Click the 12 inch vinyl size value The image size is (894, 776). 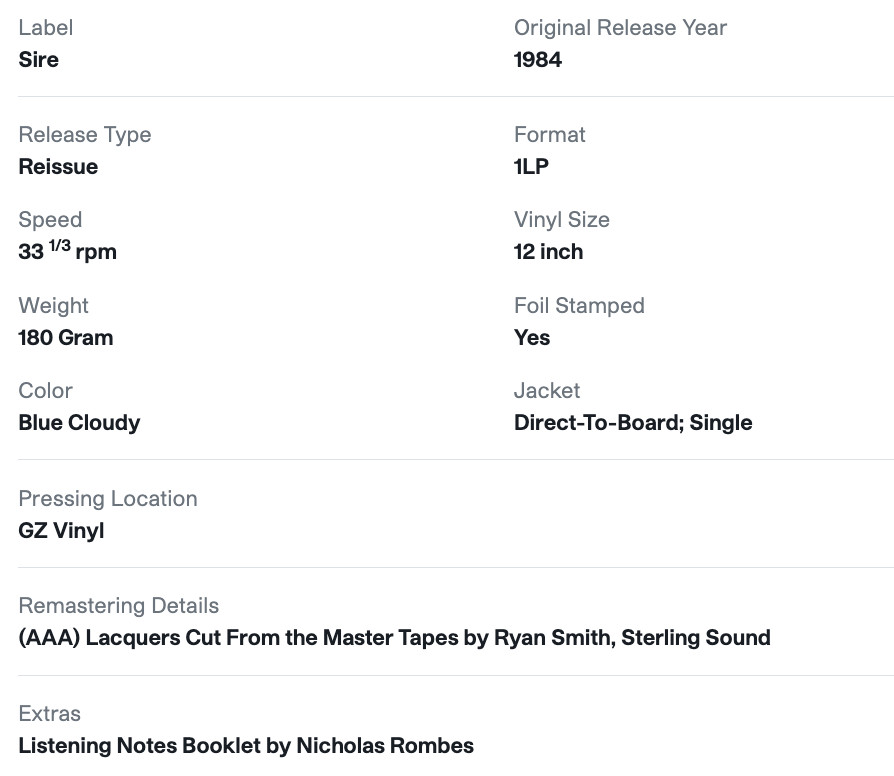click(x=548, y=251)
